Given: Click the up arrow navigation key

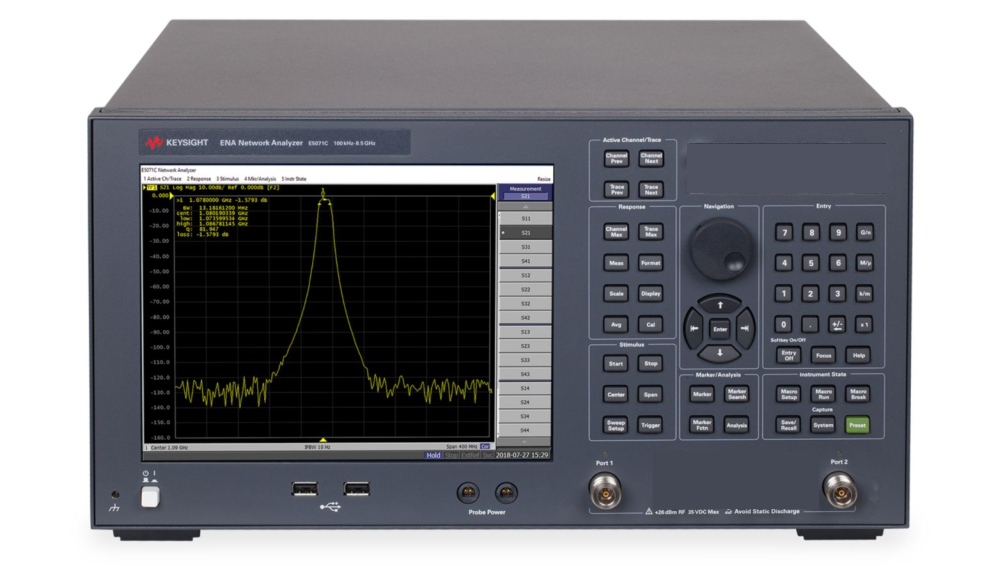Looking at the screenshot, I should click(x=720, y=305).
